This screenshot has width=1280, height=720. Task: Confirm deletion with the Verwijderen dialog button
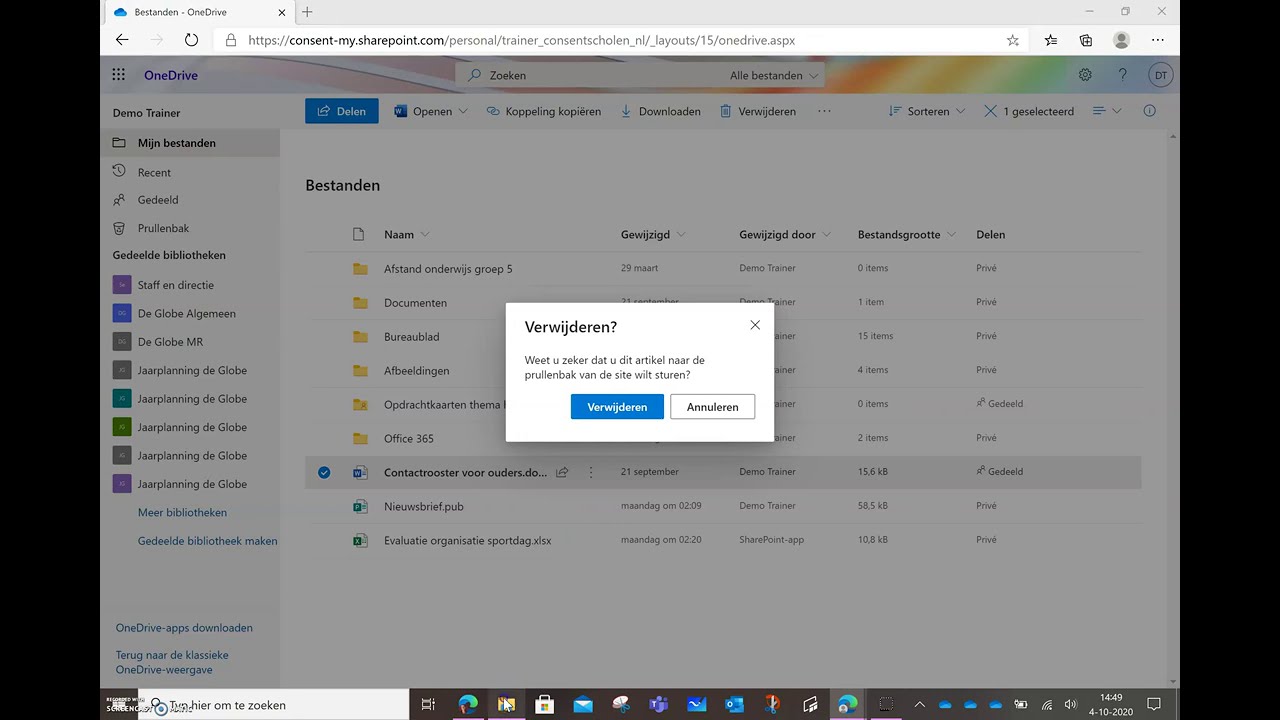(x=617, y=407)
